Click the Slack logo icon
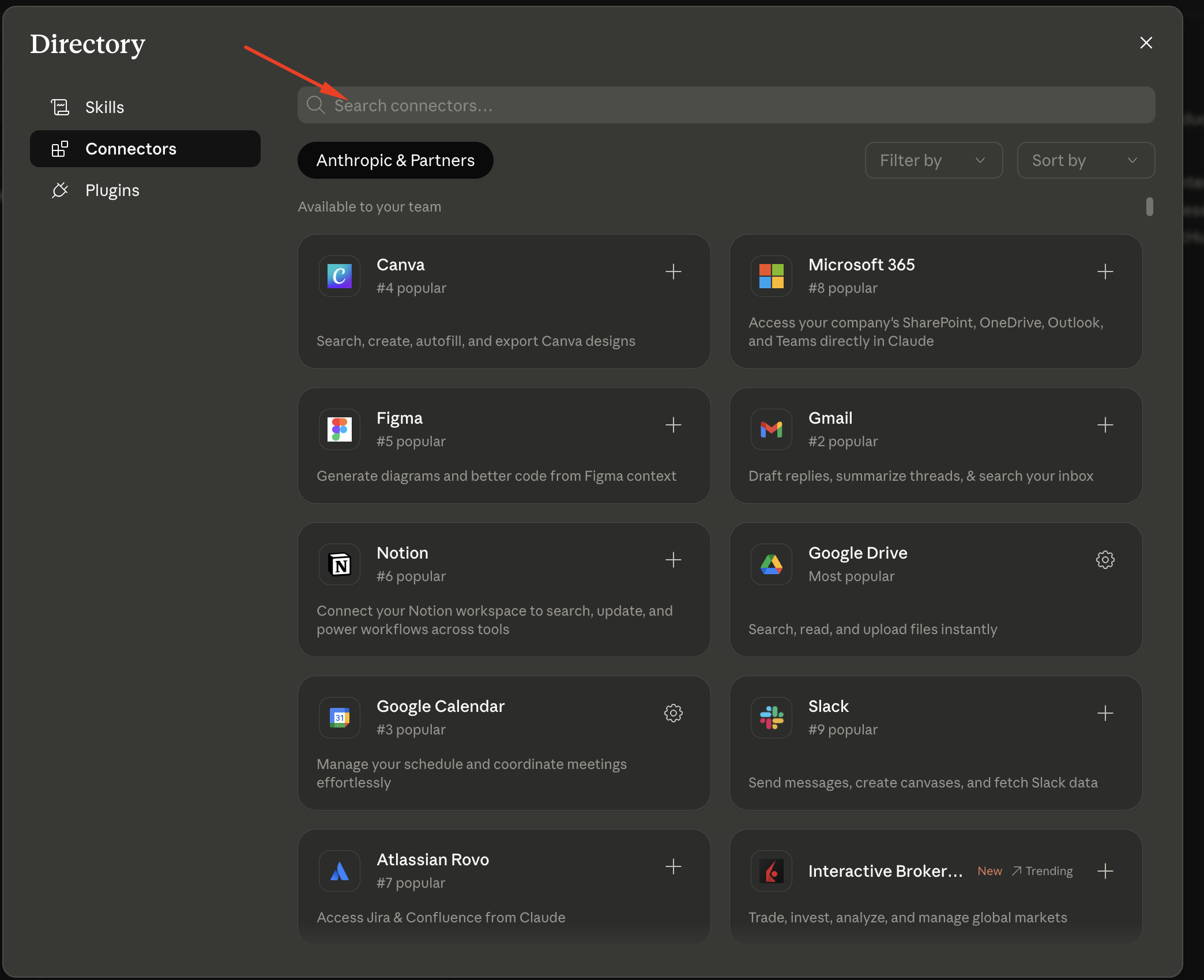Screen dimensions: 1204x980 click(772, 718)
